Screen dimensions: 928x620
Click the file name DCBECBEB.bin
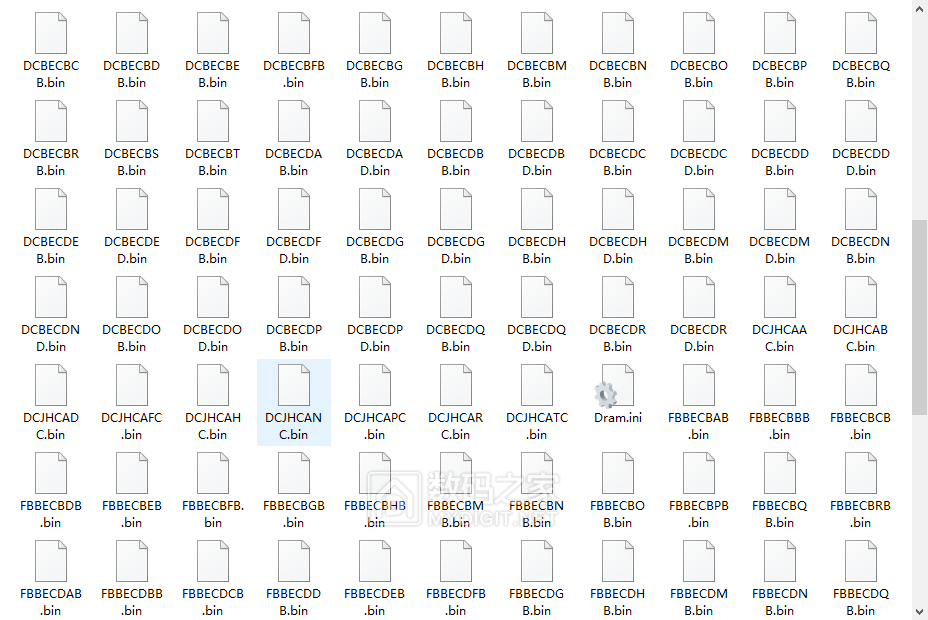[212, 74]
